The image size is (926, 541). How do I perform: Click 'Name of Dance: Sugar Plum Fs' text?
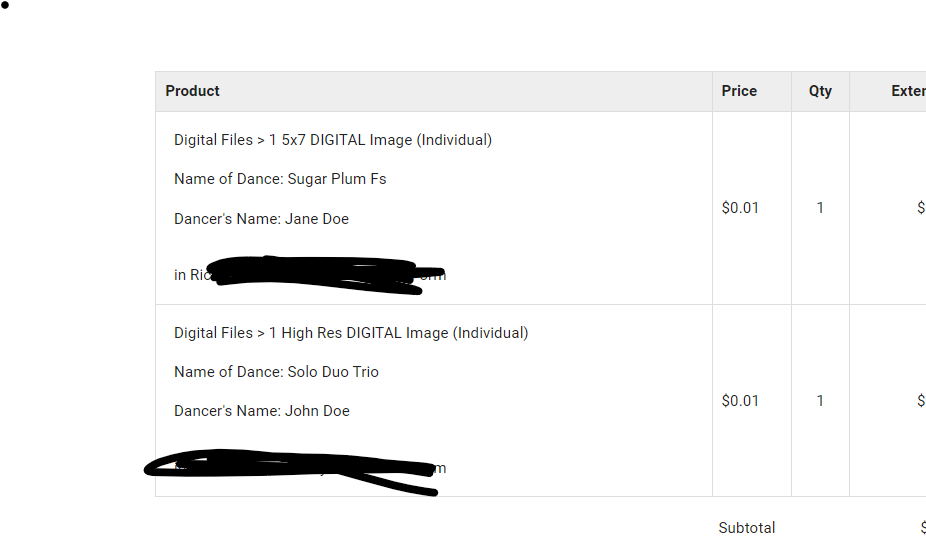tap(280, 179)
